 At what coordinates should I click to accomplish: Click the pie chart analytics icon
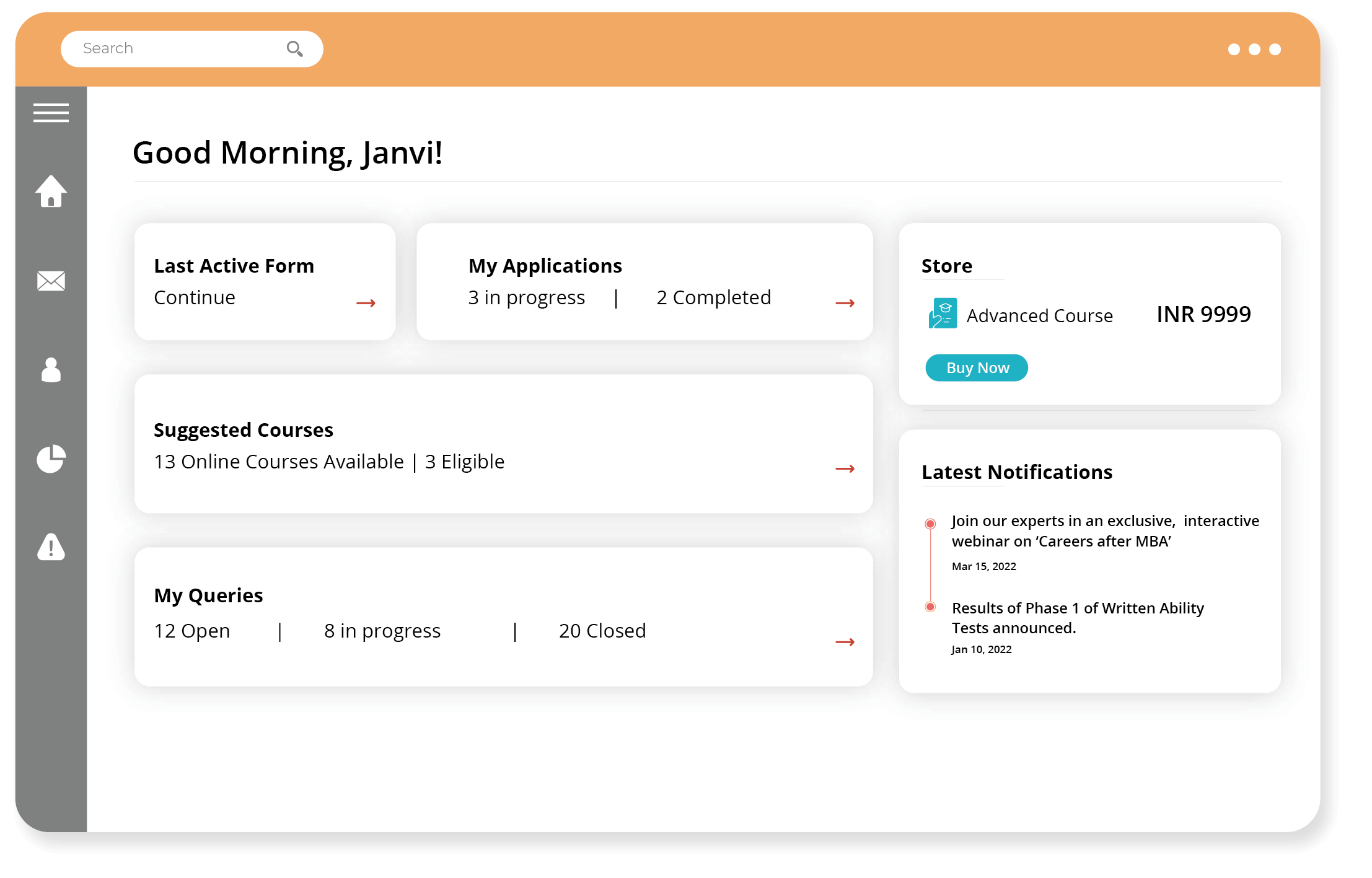pyautogui.click(x=51, y=459)
